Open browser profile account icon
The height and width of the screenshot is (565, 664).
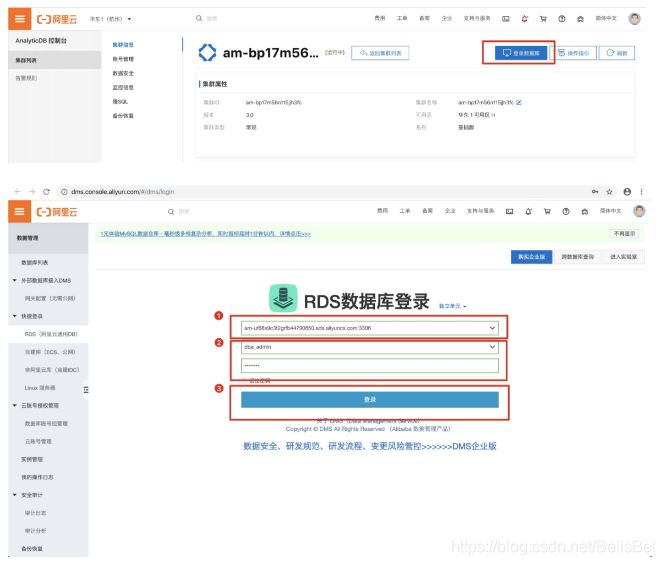pos(627,191)
